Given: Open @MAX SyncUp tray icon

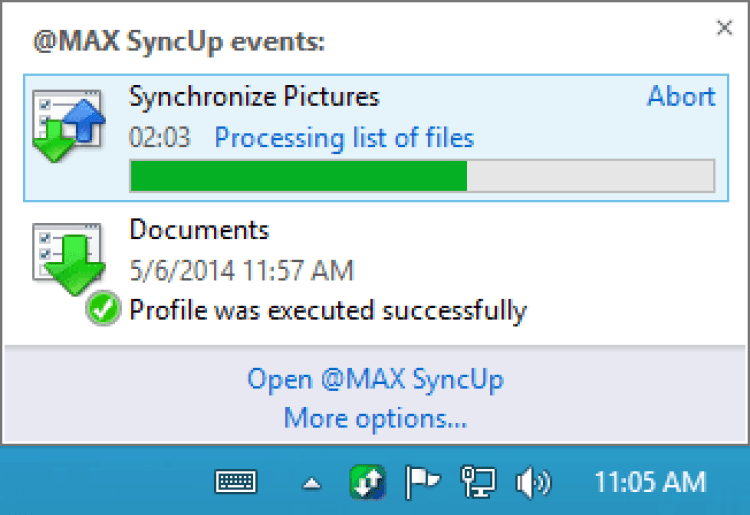Looking at the screenshot, I should (x=367, y=482).
